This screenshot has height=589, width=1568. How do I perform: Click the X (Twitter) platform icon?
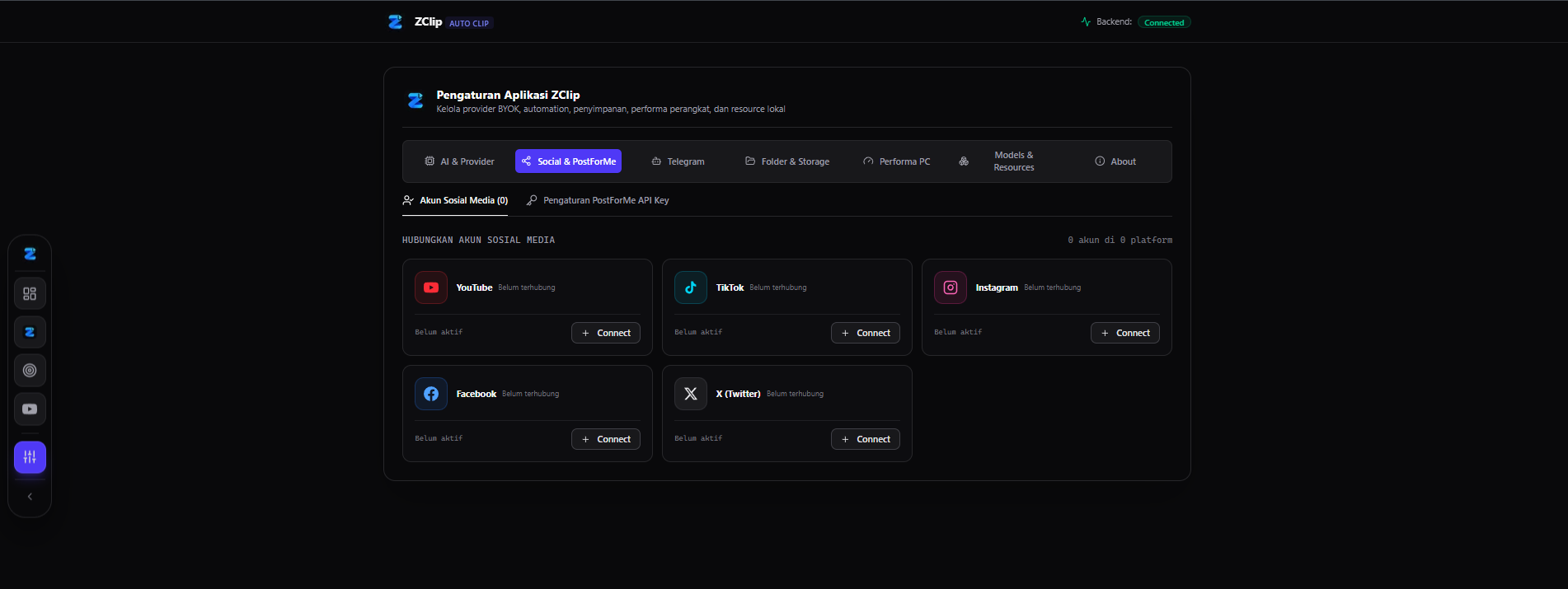(x=691, y=394)
